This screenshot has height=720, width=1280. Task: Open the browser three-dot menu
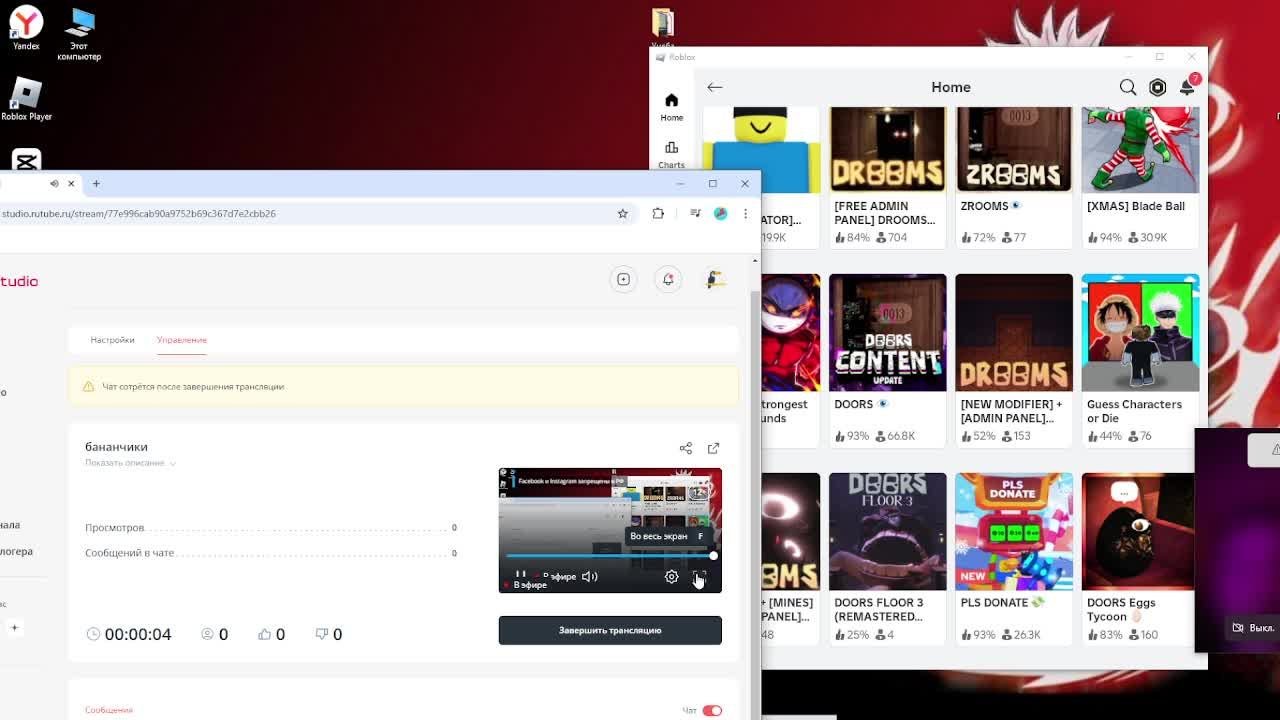point(745,213)
